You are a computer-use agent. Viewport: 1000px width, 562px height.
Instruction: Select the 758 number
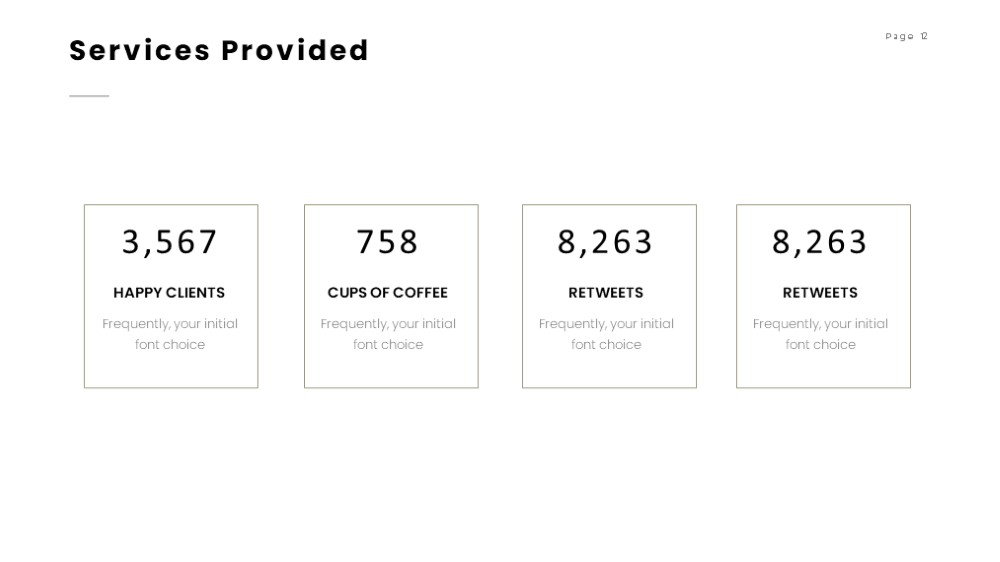pyautogui.click(x=387, y=242)
